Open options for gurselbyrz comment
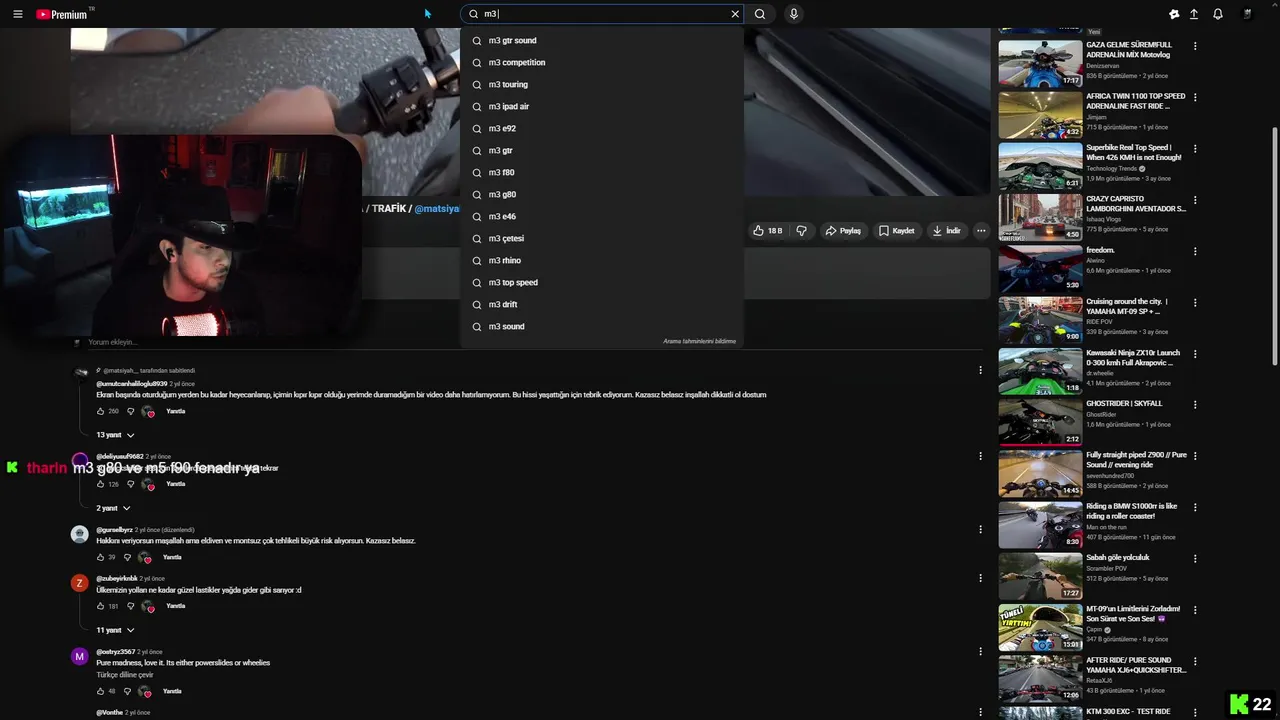1280x720 pixels. tap(980, 529)
